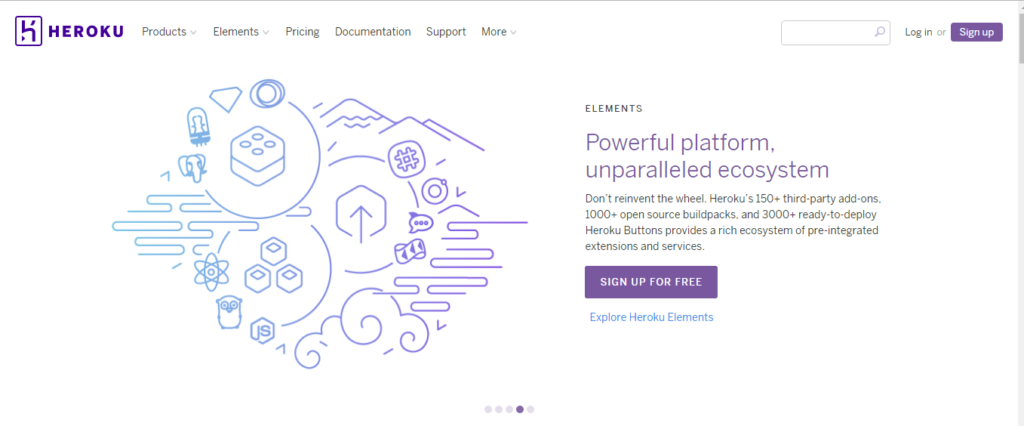
Task: Click the PostgreSQL elephant icon
Action: [x=193, y=167]
